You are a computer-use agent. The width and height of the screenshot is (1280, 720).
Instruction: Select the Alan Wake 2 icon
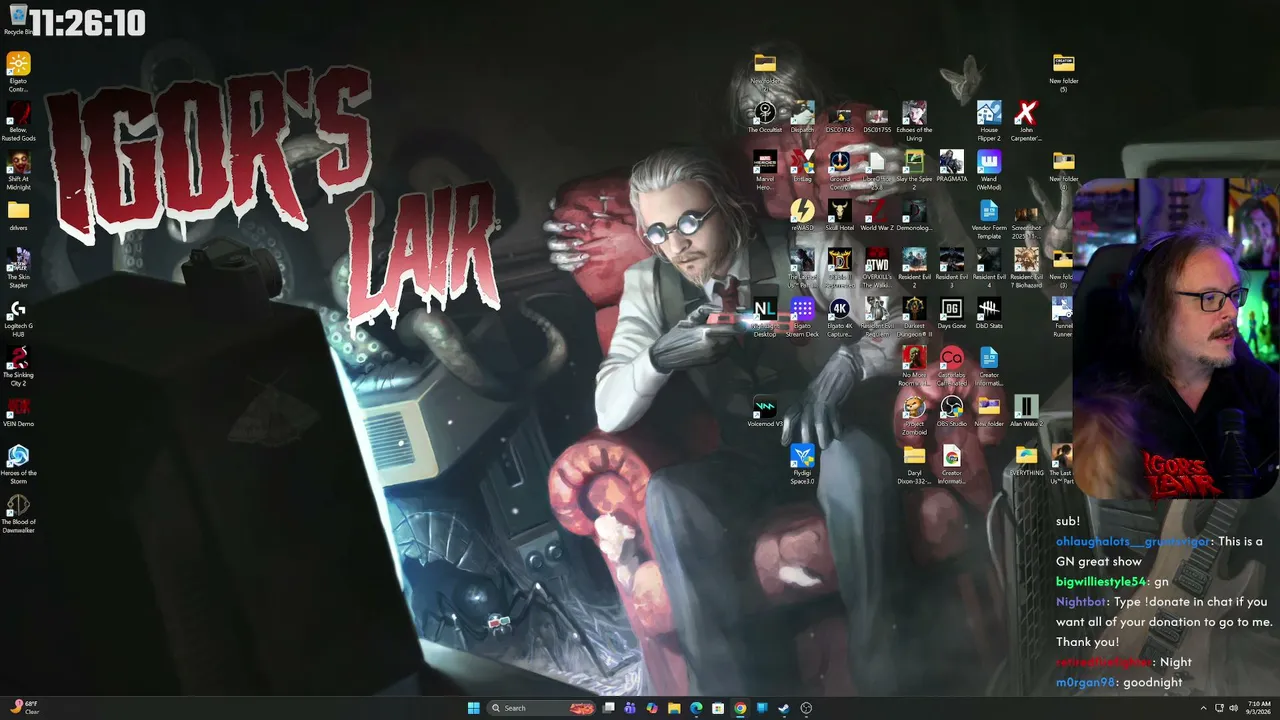[x=1026, y=411]
